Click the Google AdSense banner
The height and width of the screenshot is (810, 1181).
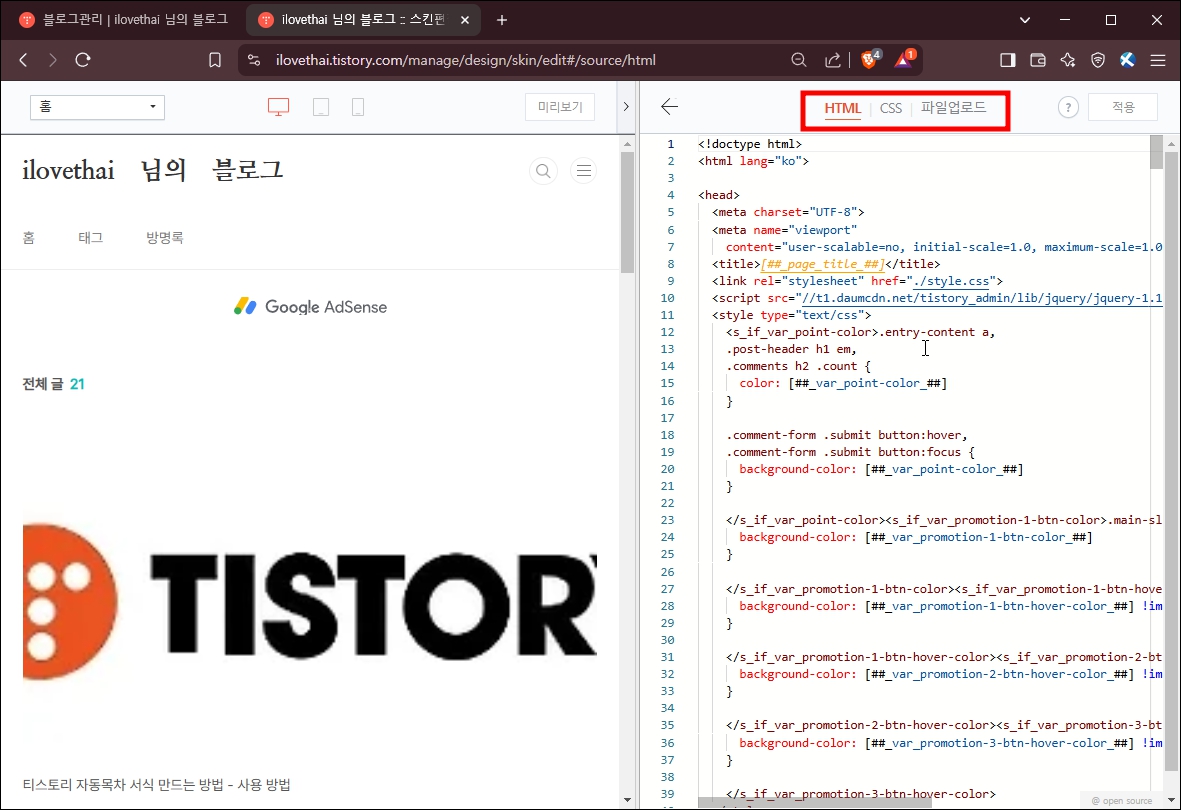(310, 307)
